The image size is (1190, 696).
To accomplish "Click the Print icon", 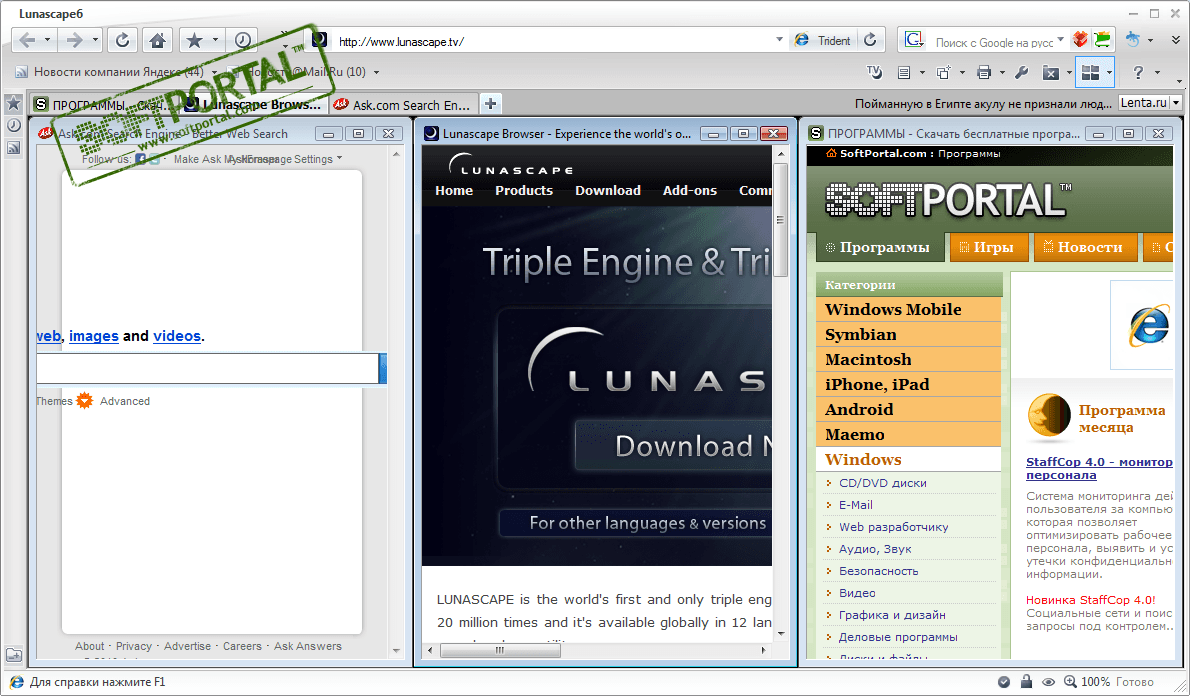I will (x=984, y=73).
